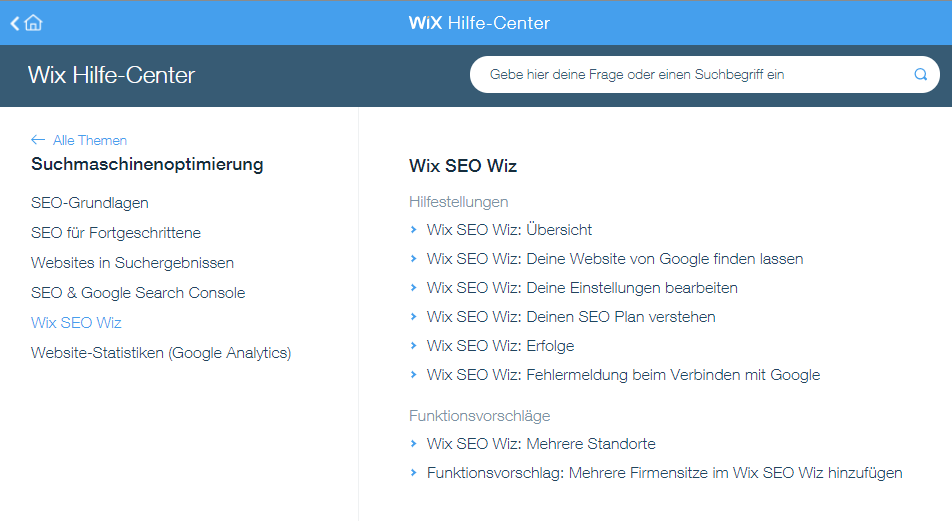Open Website-Statistiken (Google Analytics) topic
The image size is (952, 521).
point(161,353)
